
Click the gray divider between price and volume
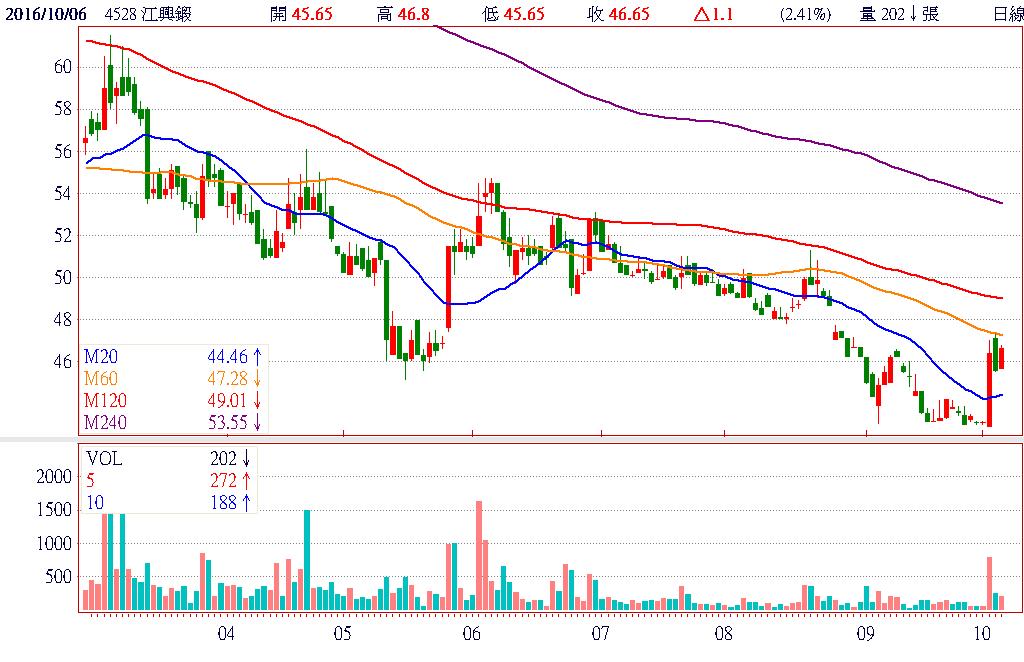tap(512, 440)
